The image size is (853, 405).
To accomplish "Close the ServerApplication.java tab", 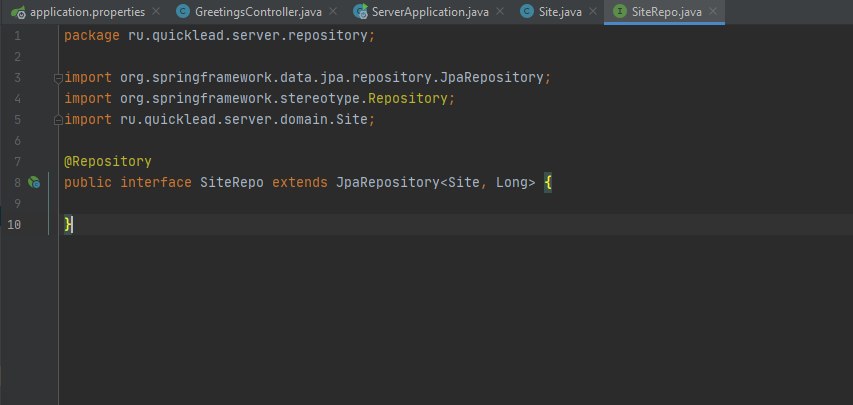I will click(x=501, y=12).
